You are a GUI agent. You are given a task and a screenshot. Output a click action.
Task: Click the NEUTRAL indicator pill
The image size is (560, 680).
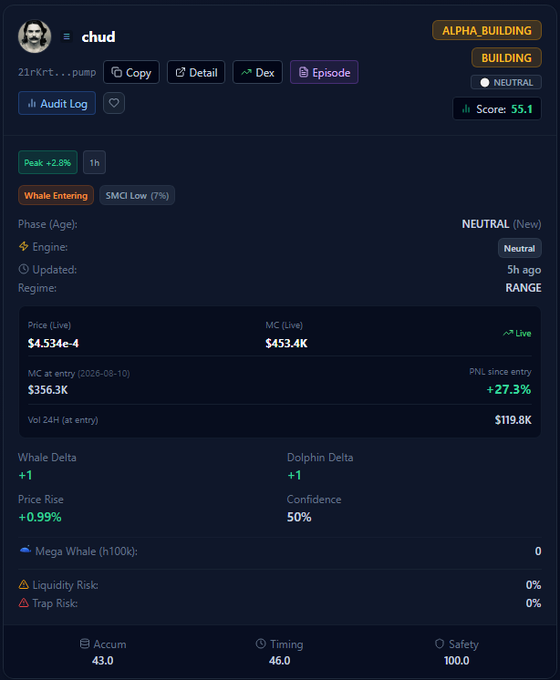click(x=506, y=82)
